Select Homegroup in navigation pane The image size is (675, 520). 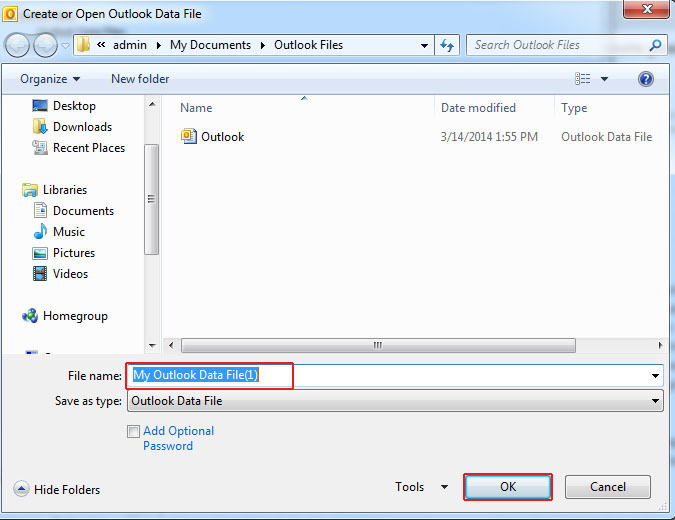[x=75, y=316]
